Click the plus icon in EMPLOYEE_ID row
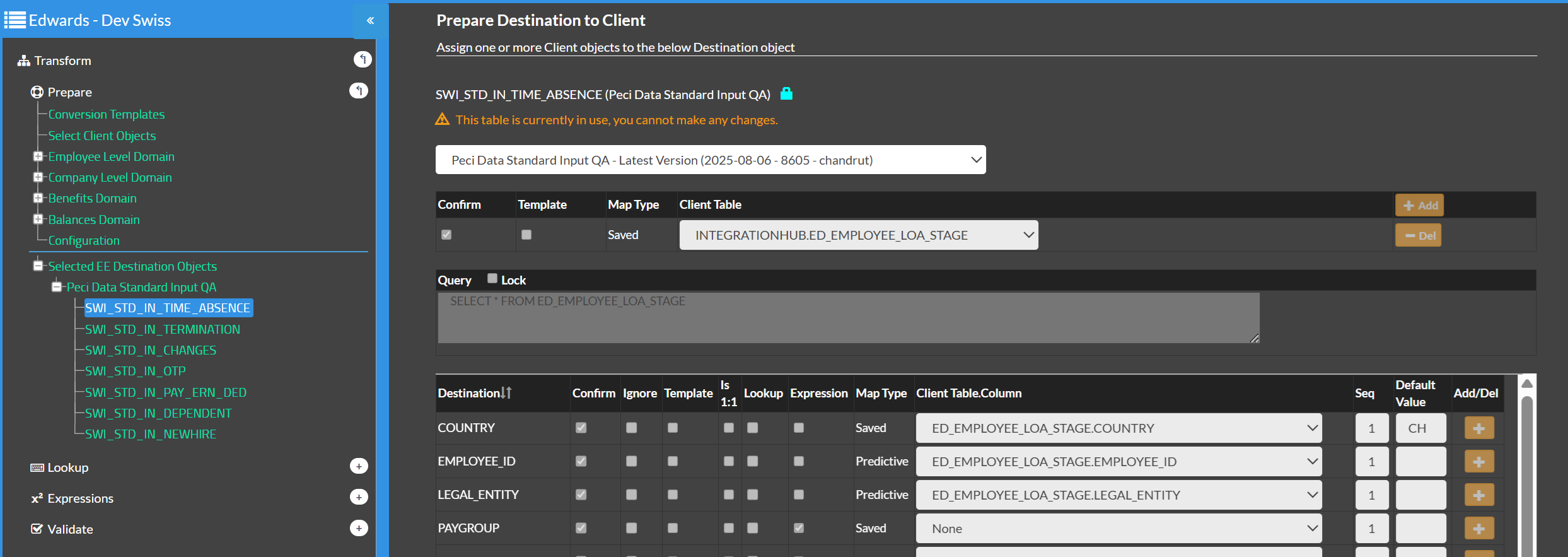 point(1478,462)
